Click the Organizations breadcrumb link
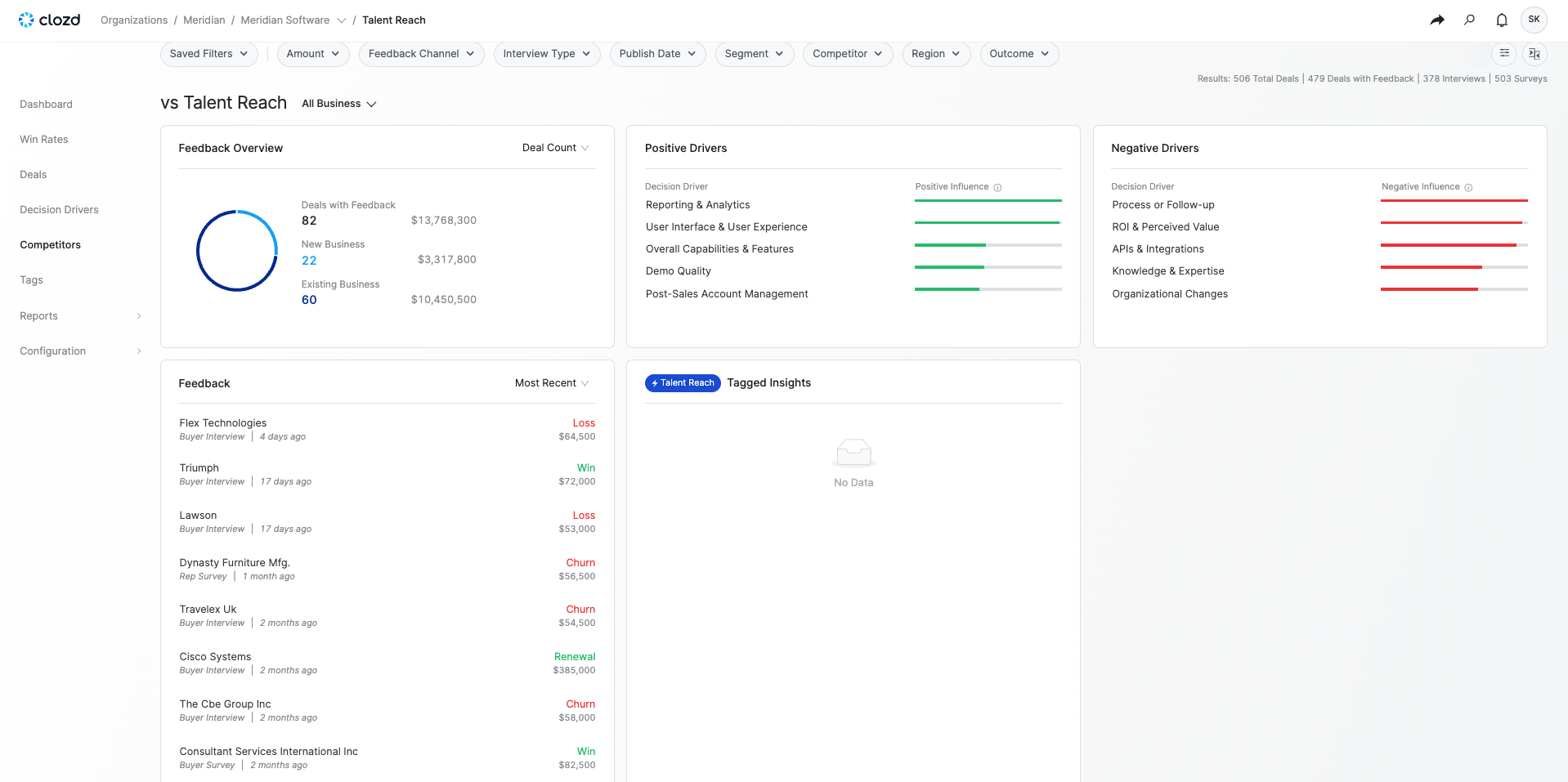1568x782 pixels. [x=134, y=20]
